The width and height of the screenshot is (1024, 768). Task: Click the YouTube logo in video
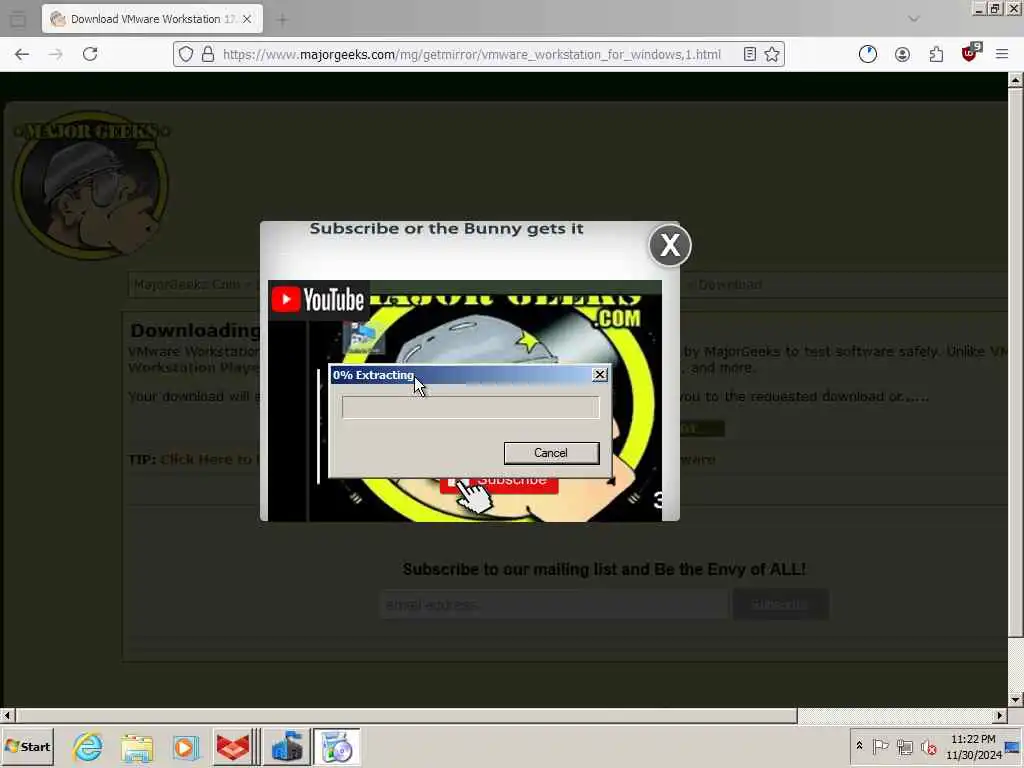point(318,300)
